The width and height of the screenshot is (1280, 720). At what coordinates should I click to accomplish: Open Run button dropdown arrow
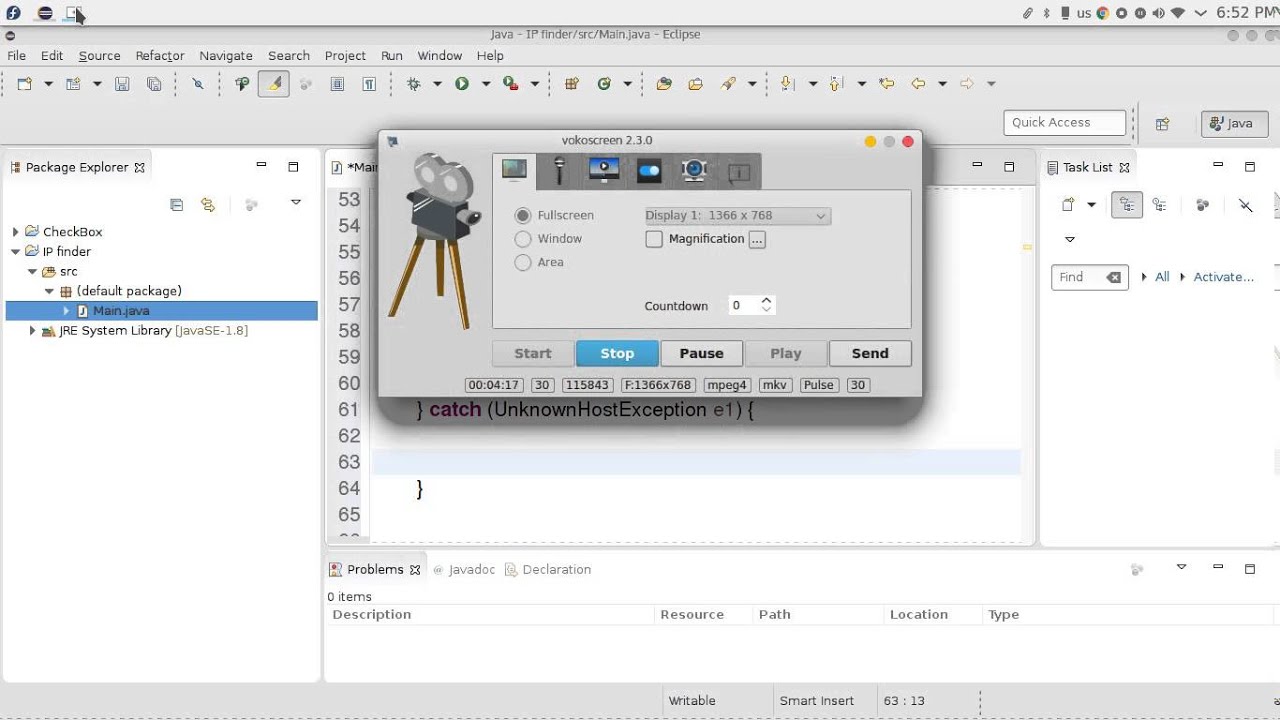(486, 84)
